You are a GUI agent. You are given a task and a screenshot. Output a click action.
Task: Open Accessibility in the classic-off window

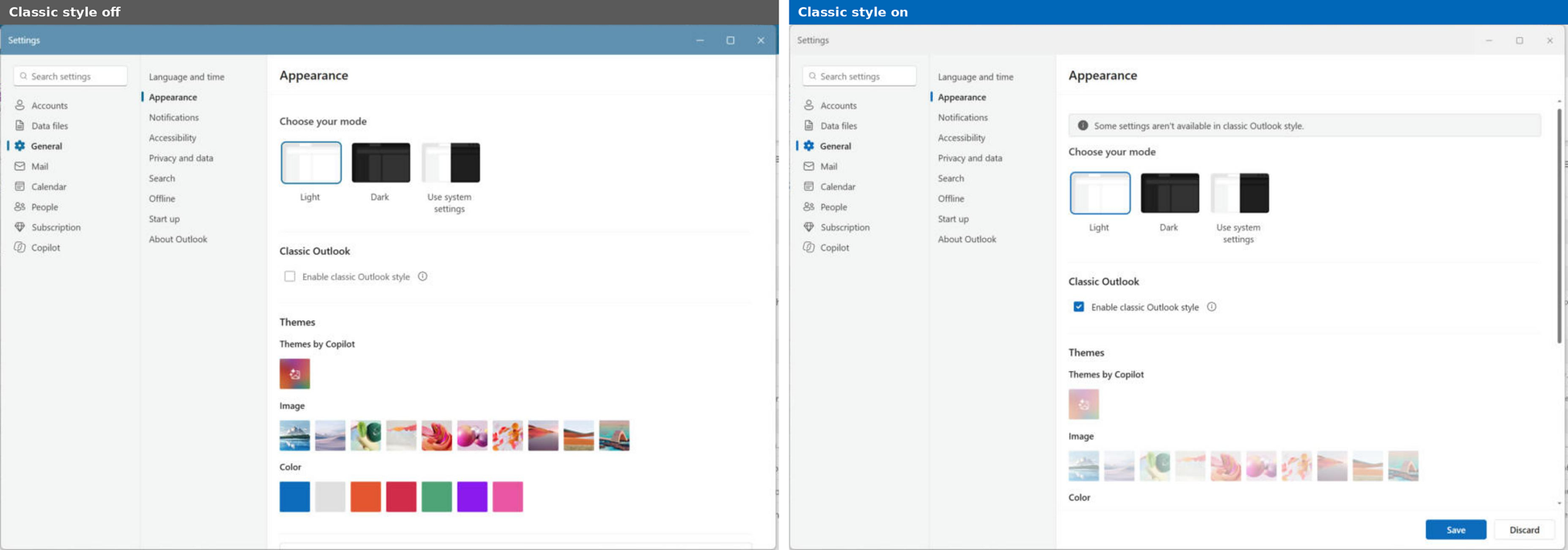172,138
